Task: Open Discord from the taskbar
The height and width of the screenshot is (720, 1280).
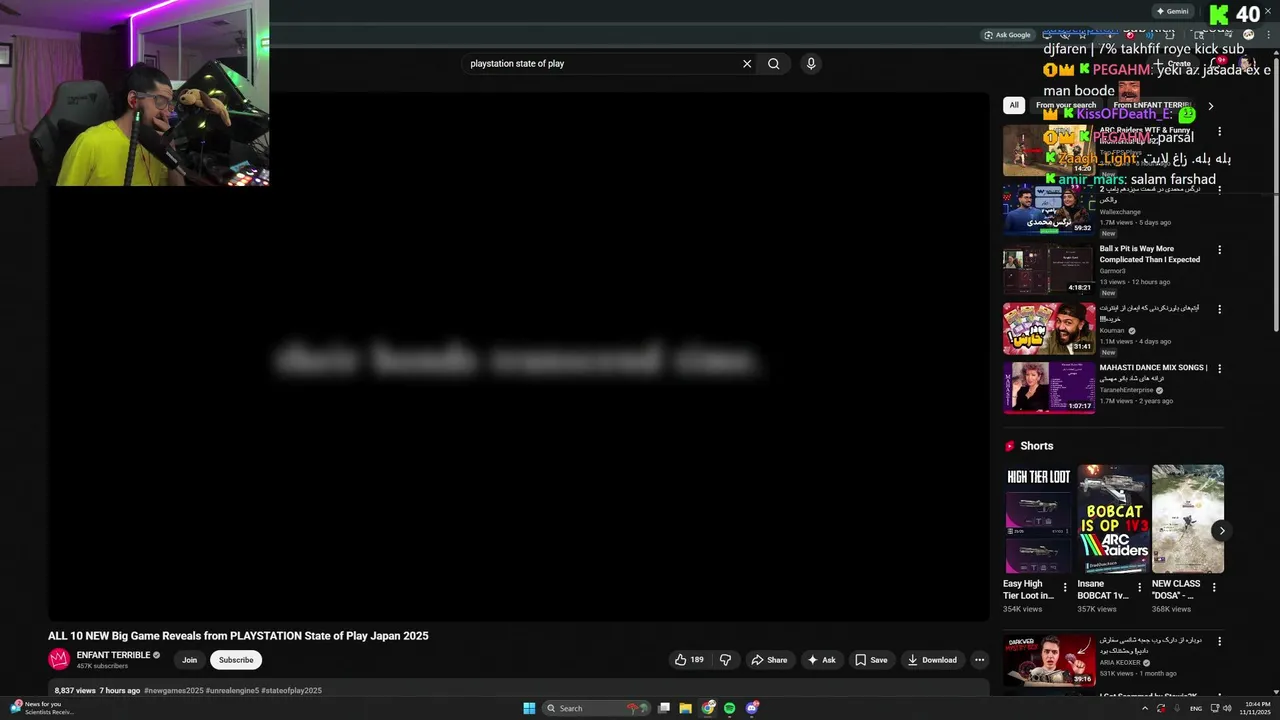Action: coord(752,708)
